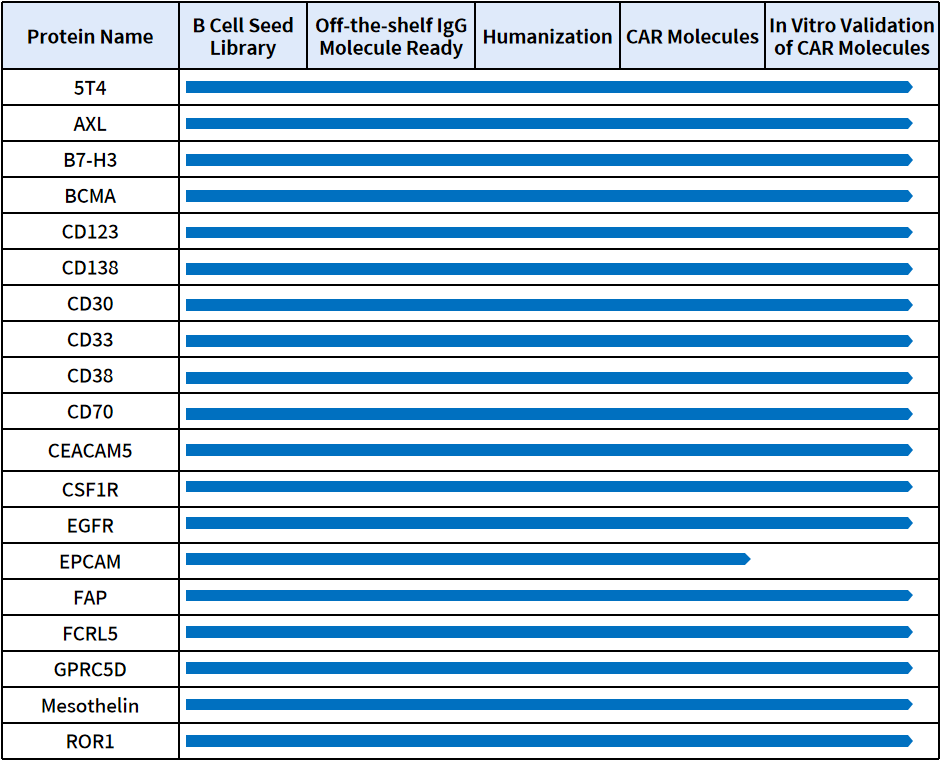Click the CAR Molecules column header
Screen dimensions: 941x761
coord(692,37)
